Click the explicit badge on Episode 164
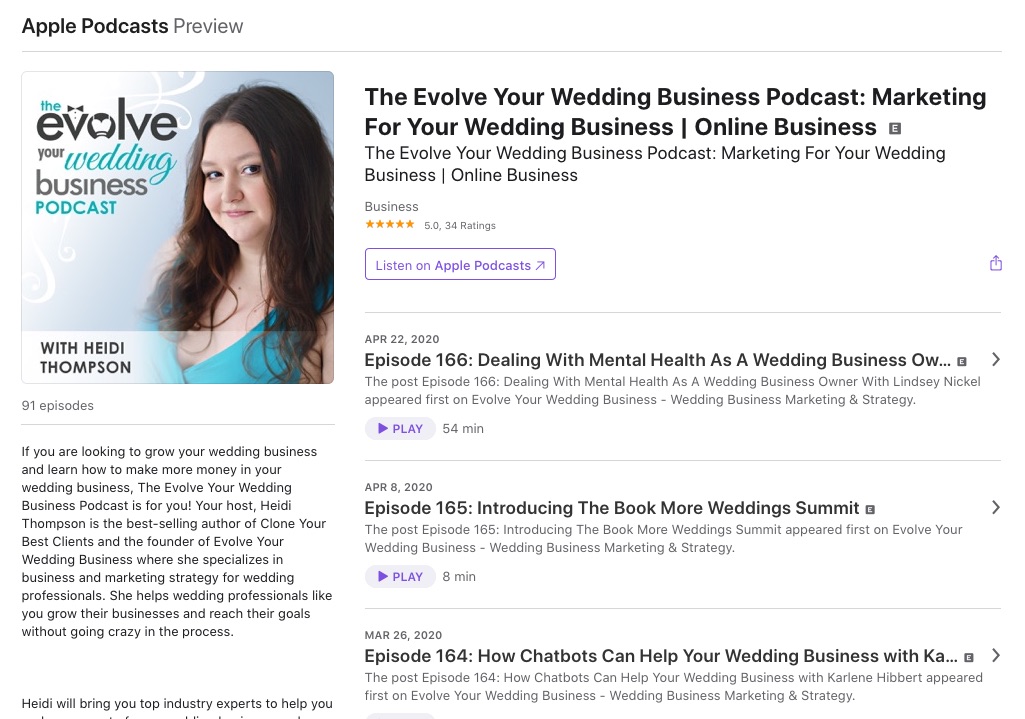The image size is (1025, 719). point(969,658)
